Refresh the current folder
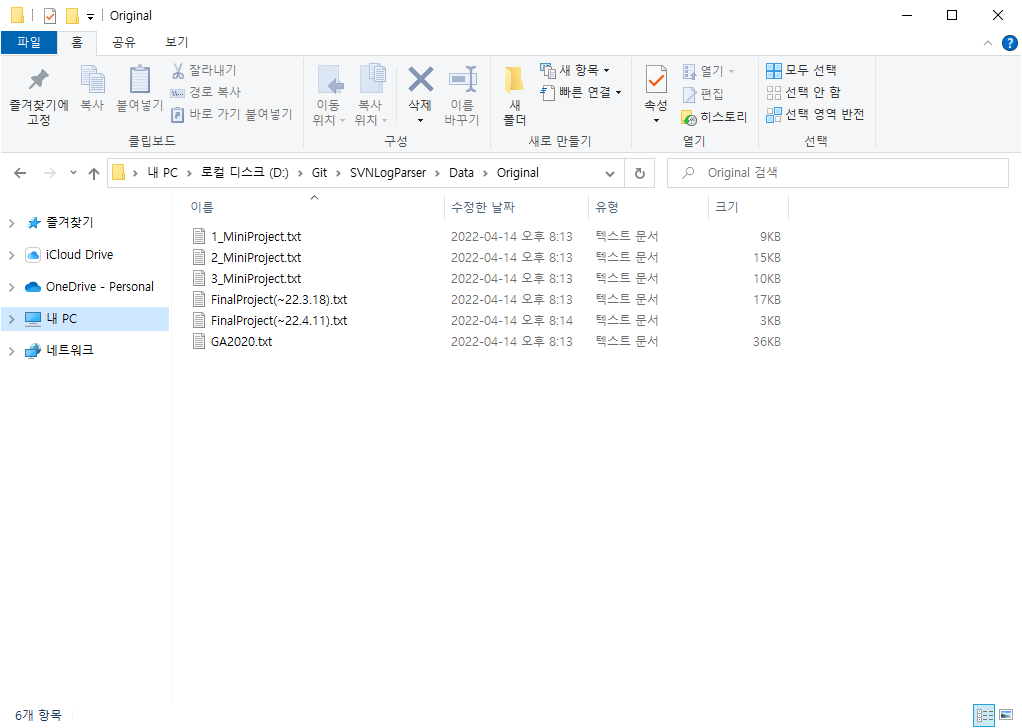The width and height of the screenshot is (1022, 728). tap(640, 173)
